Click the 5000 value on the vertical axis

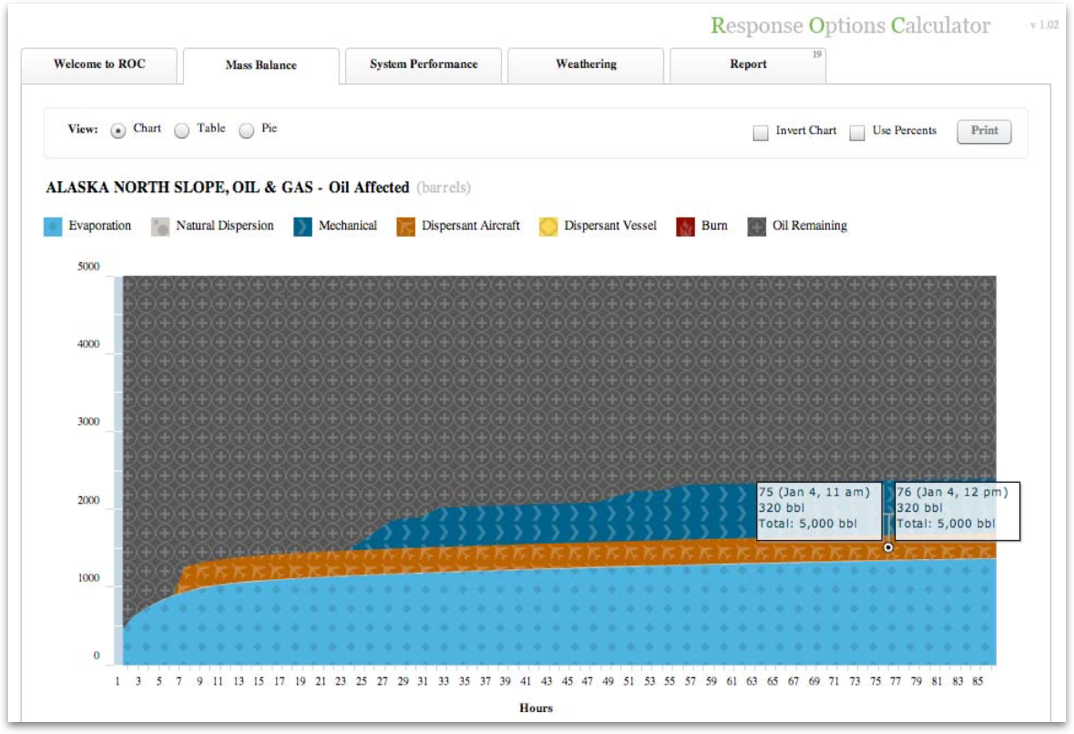88,266
